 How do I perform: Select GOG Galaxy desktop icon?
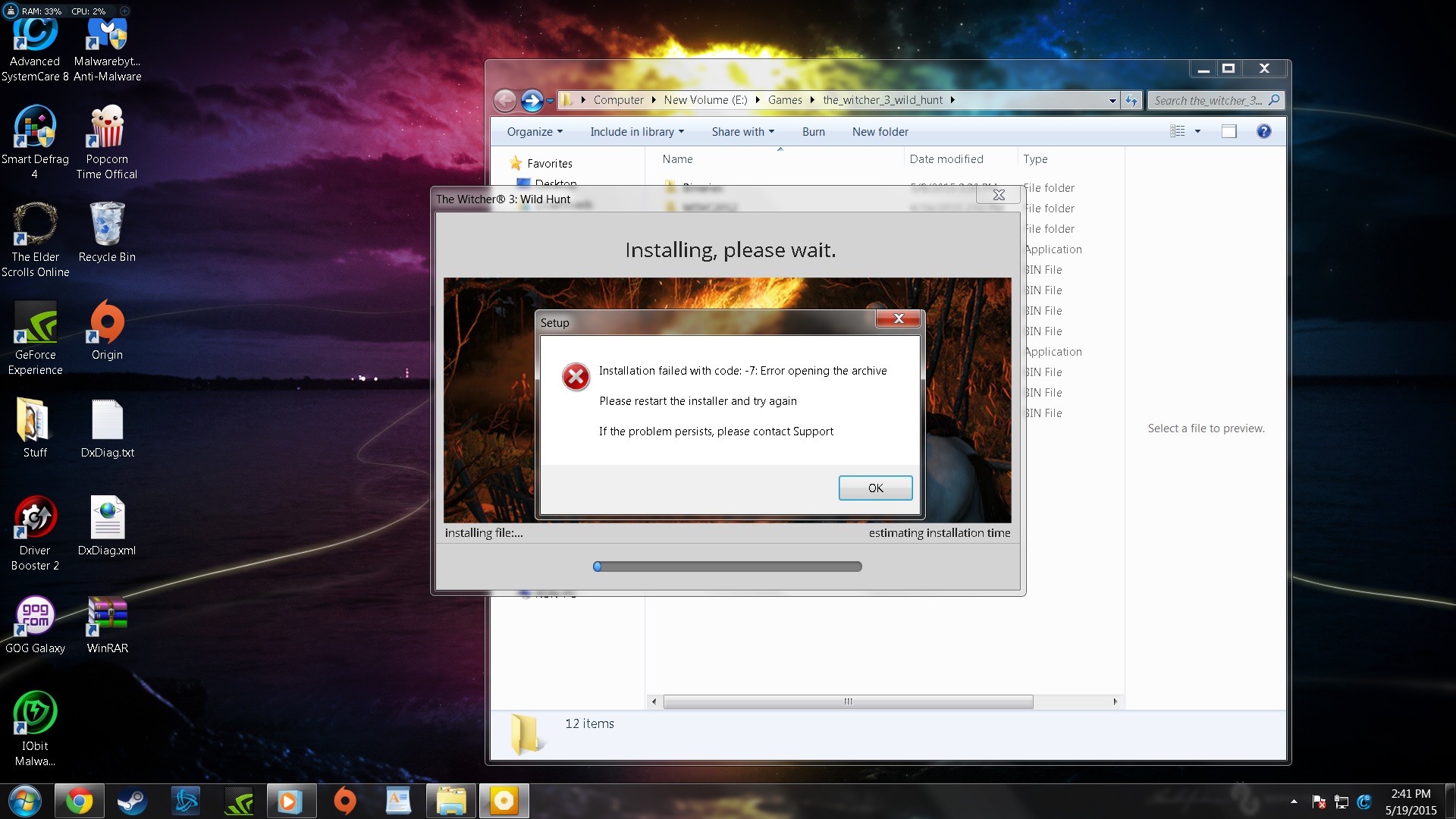point(35,624)
